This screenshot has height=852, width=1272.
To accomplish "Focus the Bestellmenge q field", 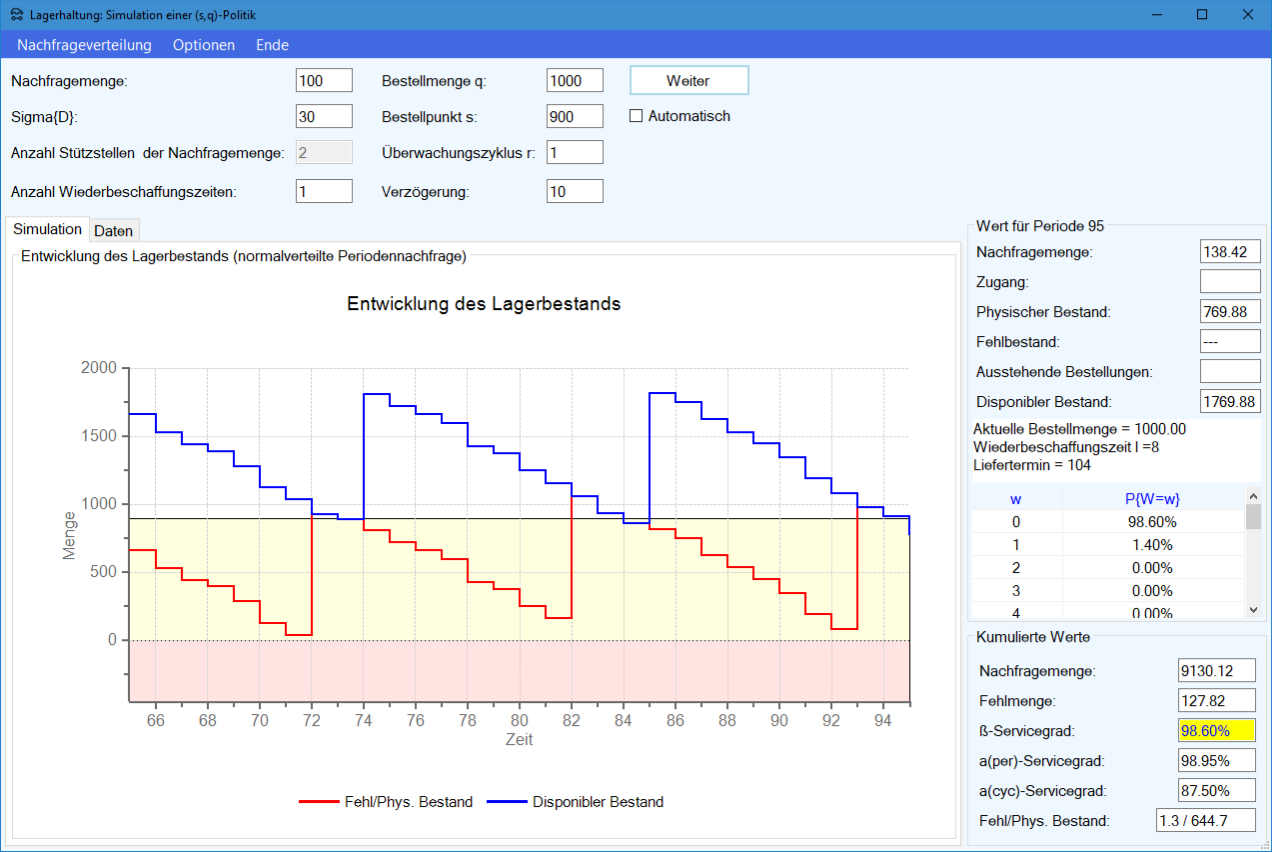I will click(575, 81).
